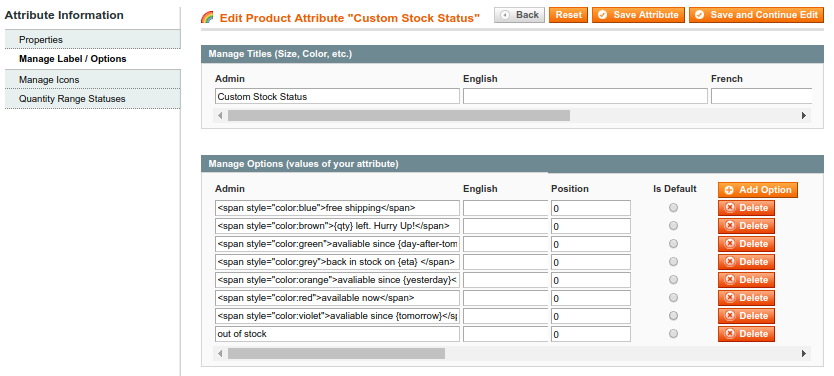Delete the 'out of stock' option
The width and height of the screenshot is (834, 376).
[746, 334]
